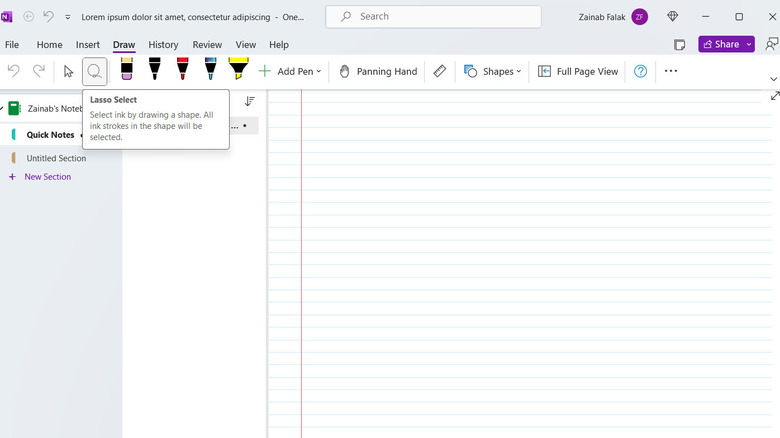Choose the red pen

[182, 69]
